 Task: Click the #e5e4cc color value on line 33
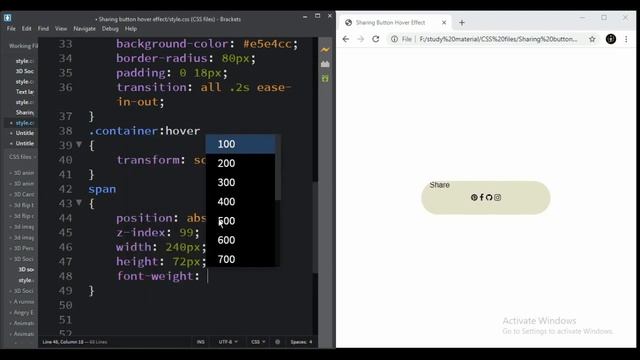tap(267, 44)
